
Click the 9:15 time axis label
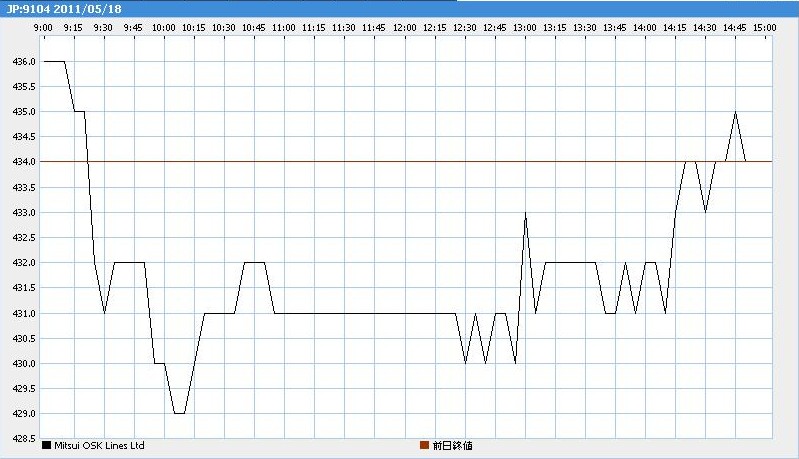point(73,28)
